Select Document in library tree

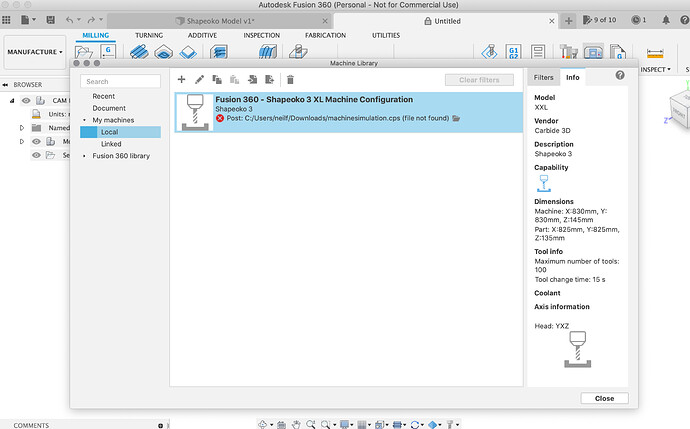[x=109, y=108]
